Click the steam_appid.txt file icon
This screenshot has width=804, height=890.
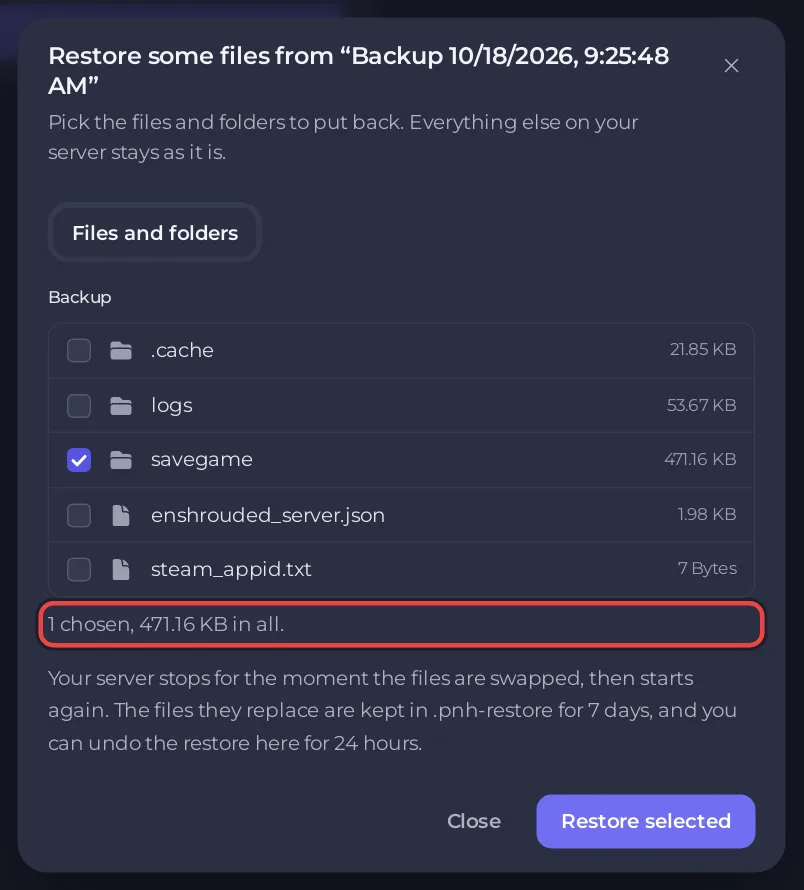click(121, 569)
